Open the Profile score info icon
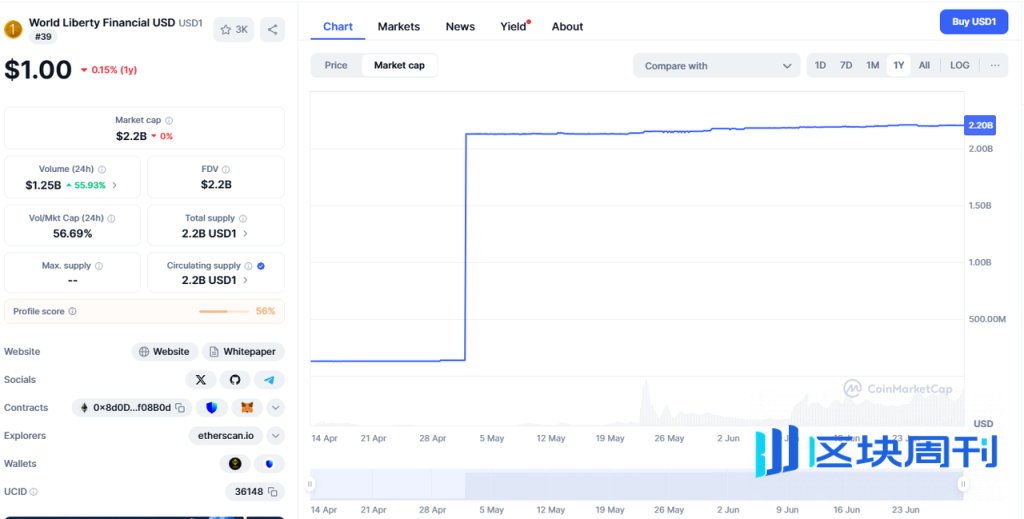This screenshot has height=519, width=1024. click(72, 311)
